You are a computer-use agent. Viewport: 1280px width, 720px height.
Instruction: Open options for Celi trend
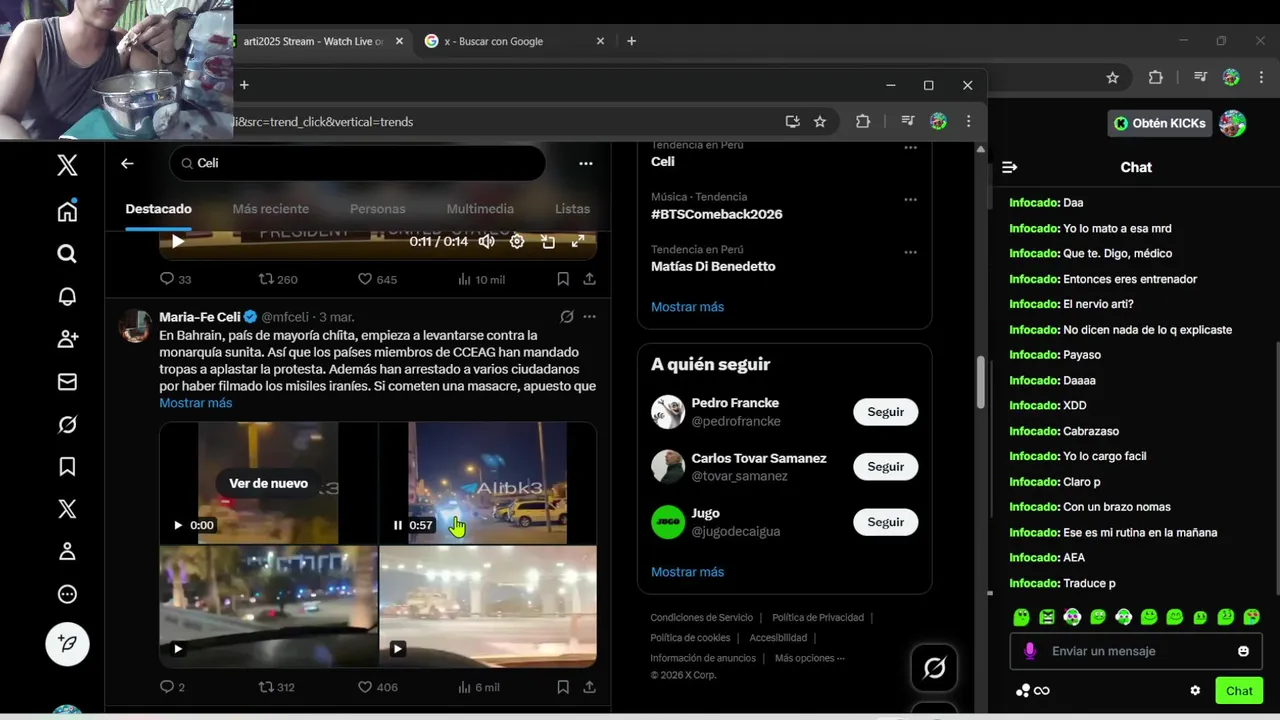[x=910, y=148]
